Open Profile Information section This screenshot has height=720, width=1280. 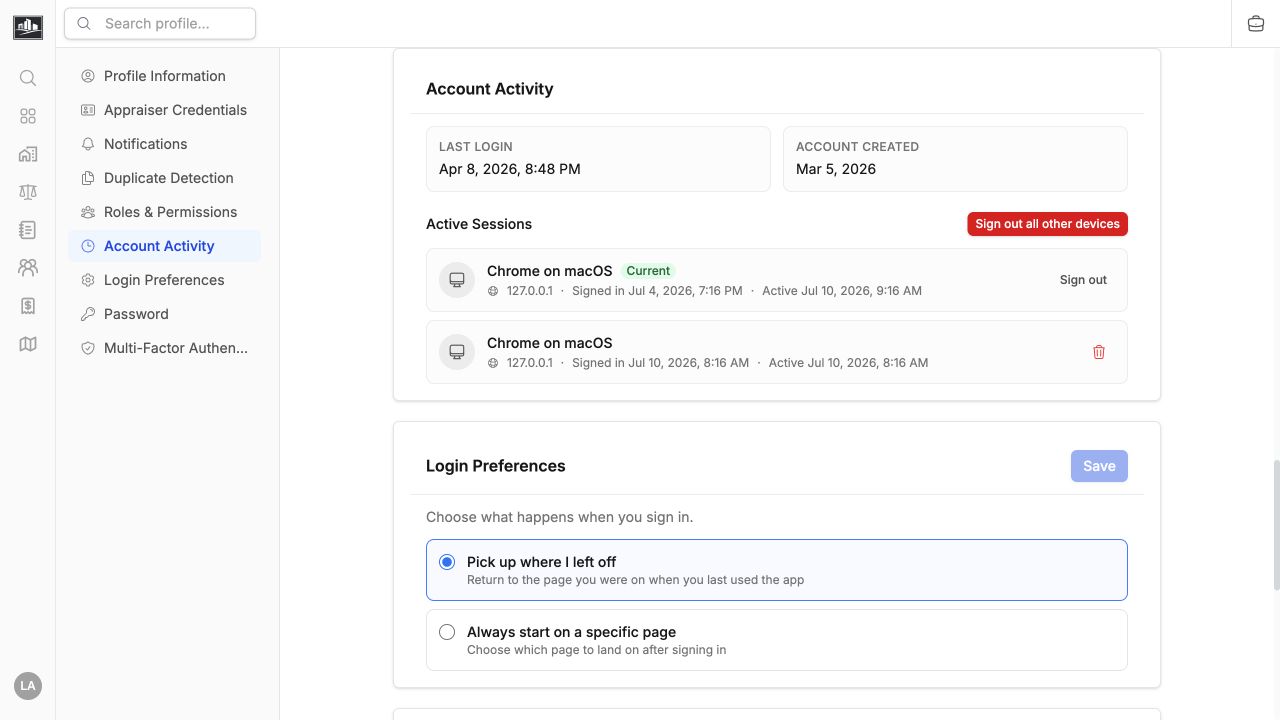pyautogui.click(x=165, y=76)
